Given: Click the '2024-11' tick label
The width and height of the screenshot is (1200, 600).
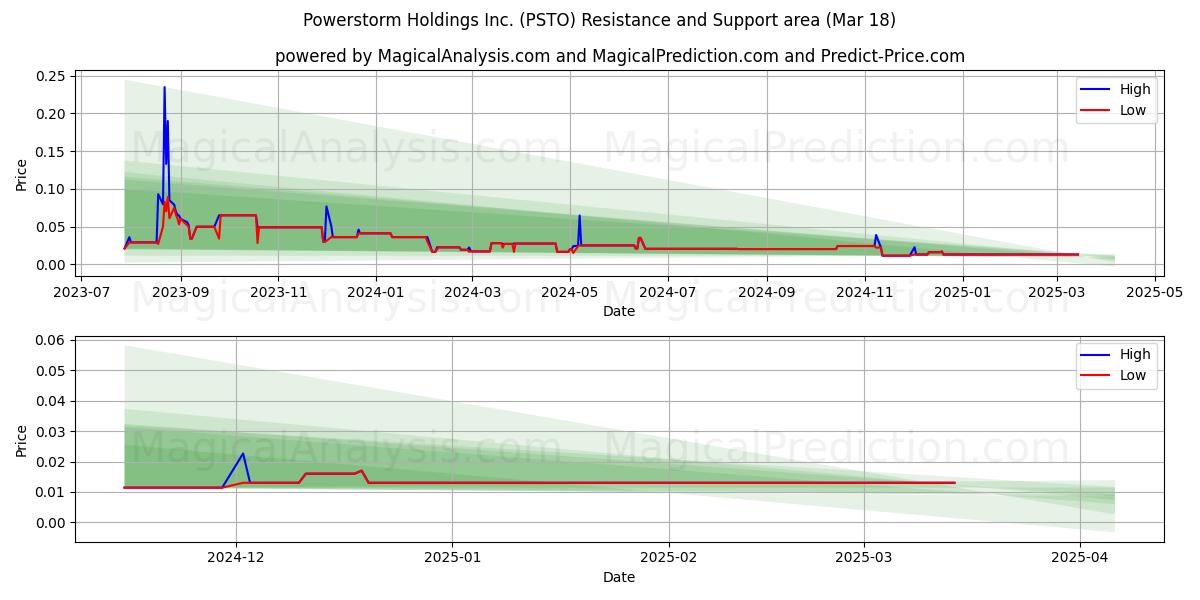Looking at the screenshot, I should (x=865, y=292).
